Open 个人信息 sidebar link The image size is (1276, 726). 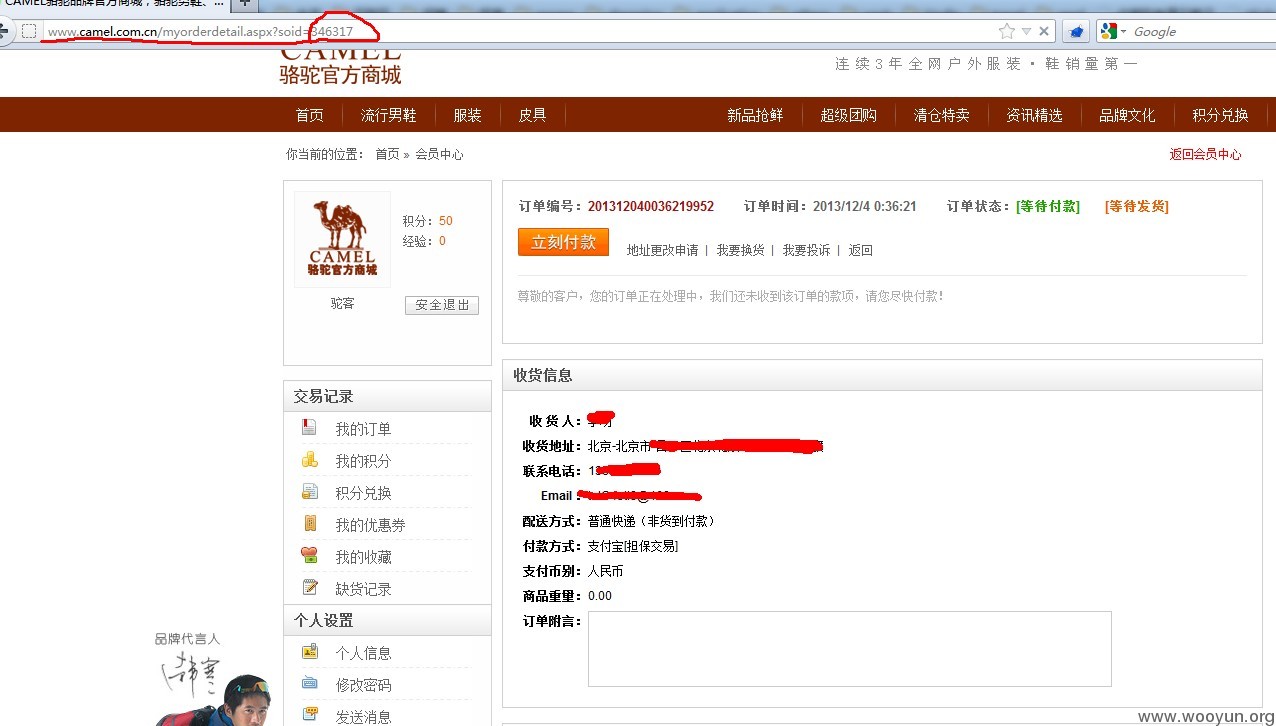click(363, 653)
